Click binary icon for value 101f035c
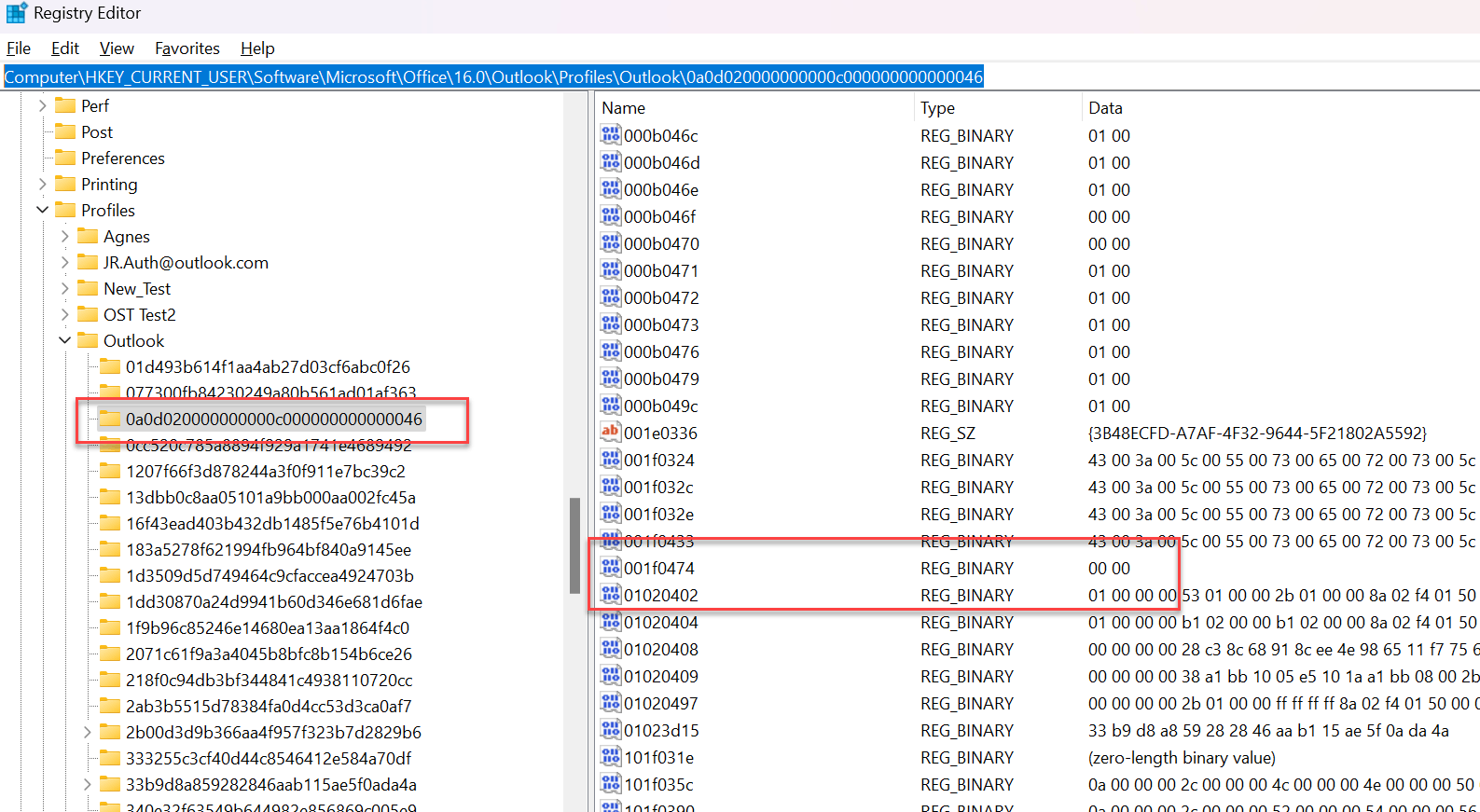 point(611,784)
